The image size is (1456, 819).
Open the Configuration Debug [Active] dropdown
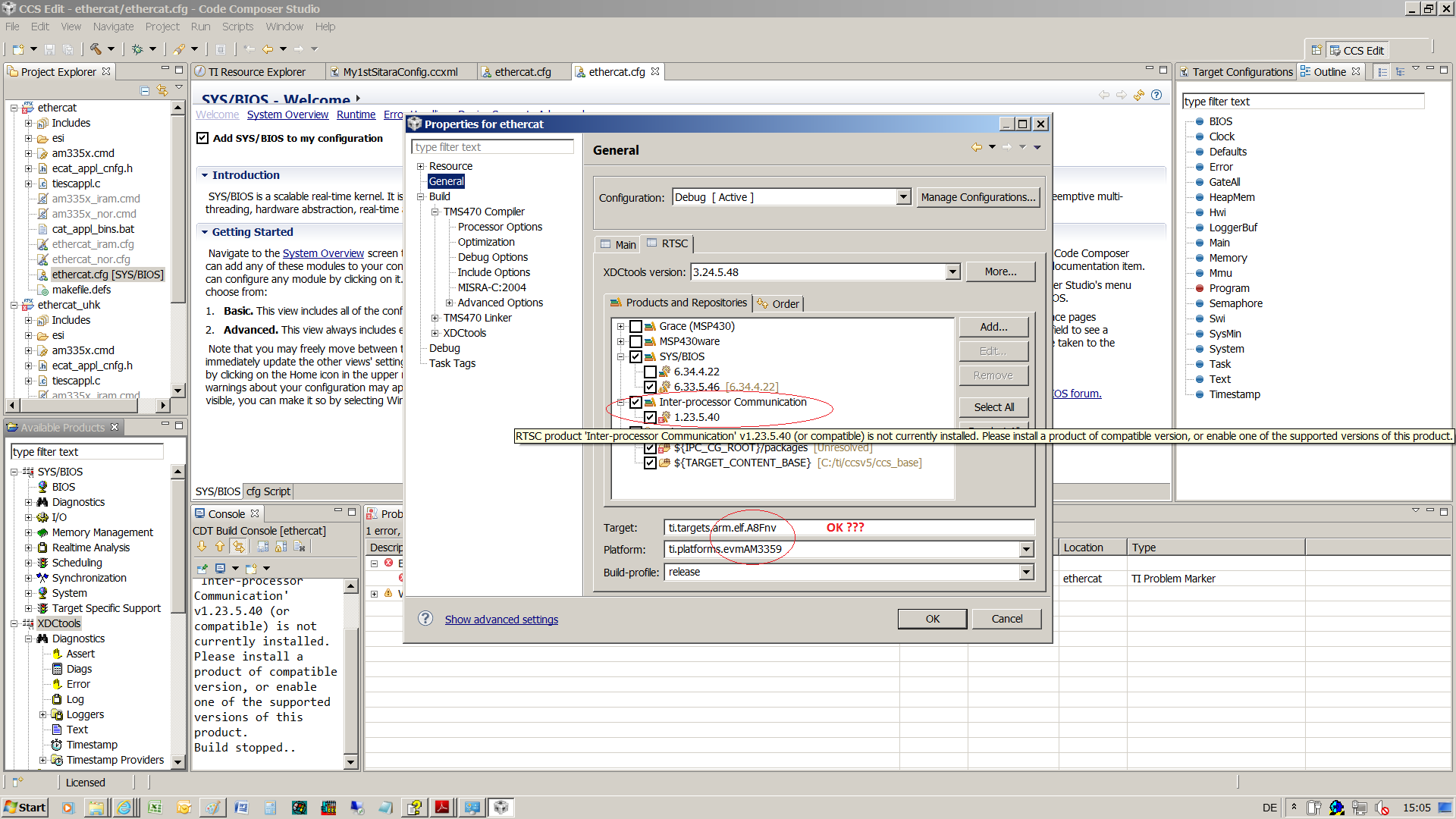pyautogui.click(x=902, y=197)
